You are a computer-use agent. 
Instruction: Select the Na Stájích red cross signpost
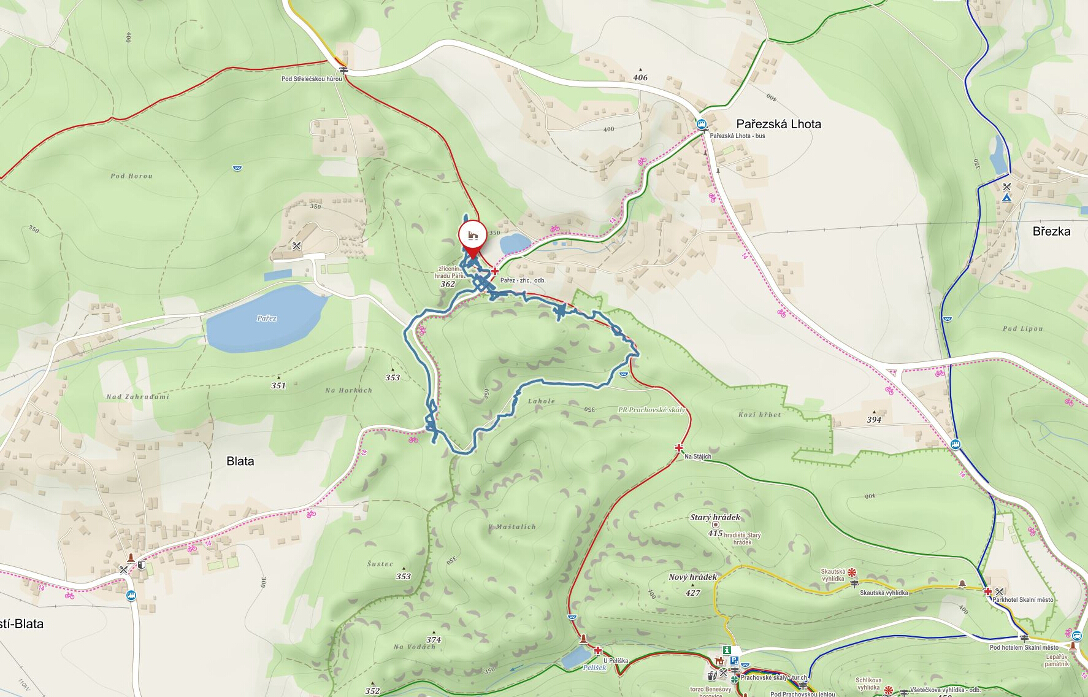click(679, 448)
